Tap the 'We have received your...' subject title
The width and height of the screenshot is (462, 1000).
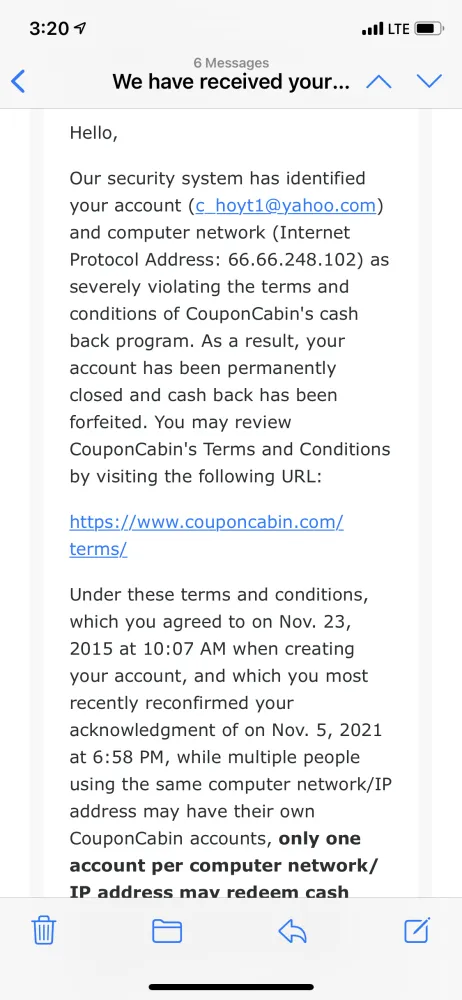point(231,82)
